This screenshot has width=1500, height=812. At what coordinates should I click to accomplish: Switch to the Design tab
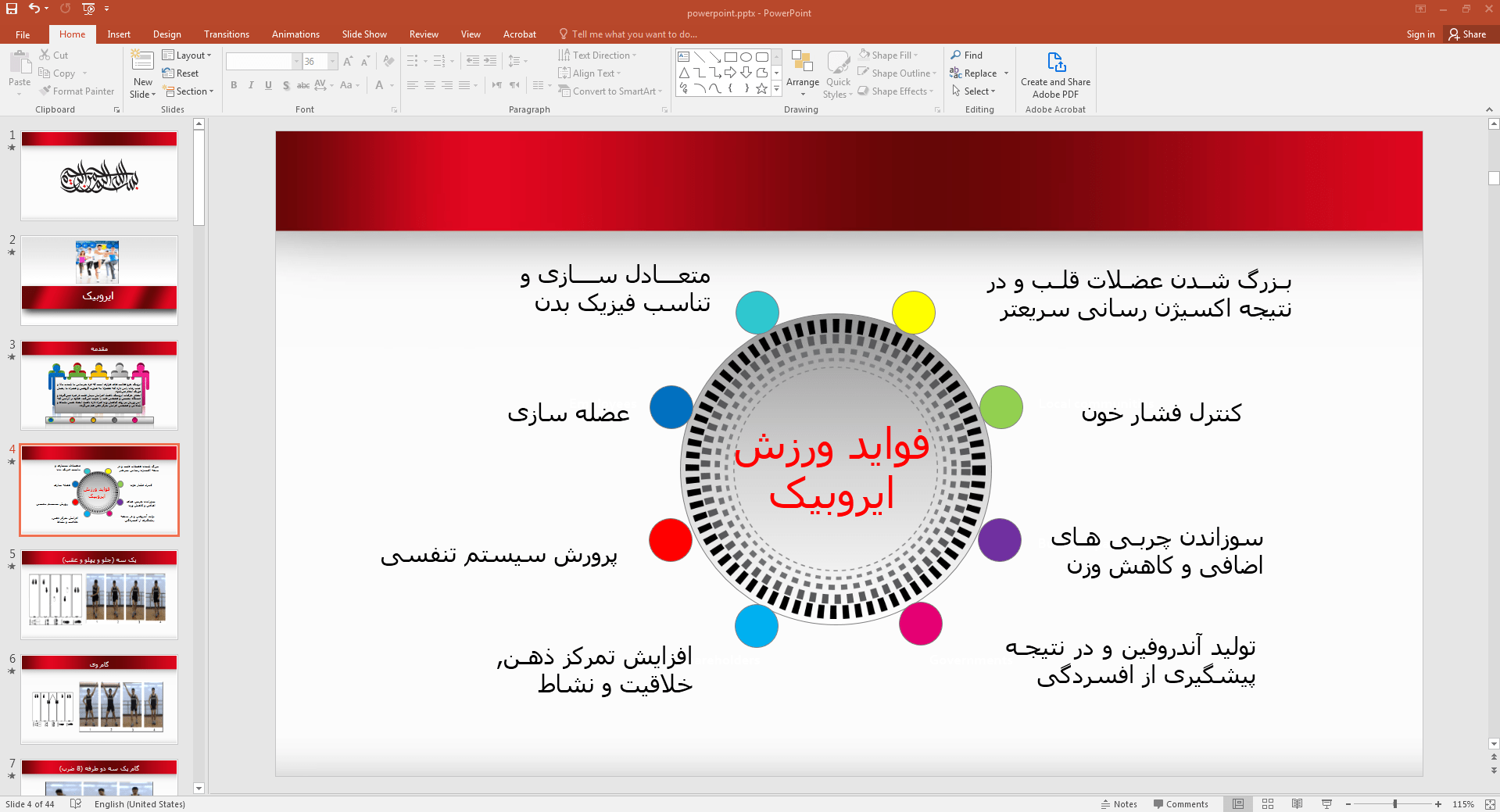pos(167,34)
